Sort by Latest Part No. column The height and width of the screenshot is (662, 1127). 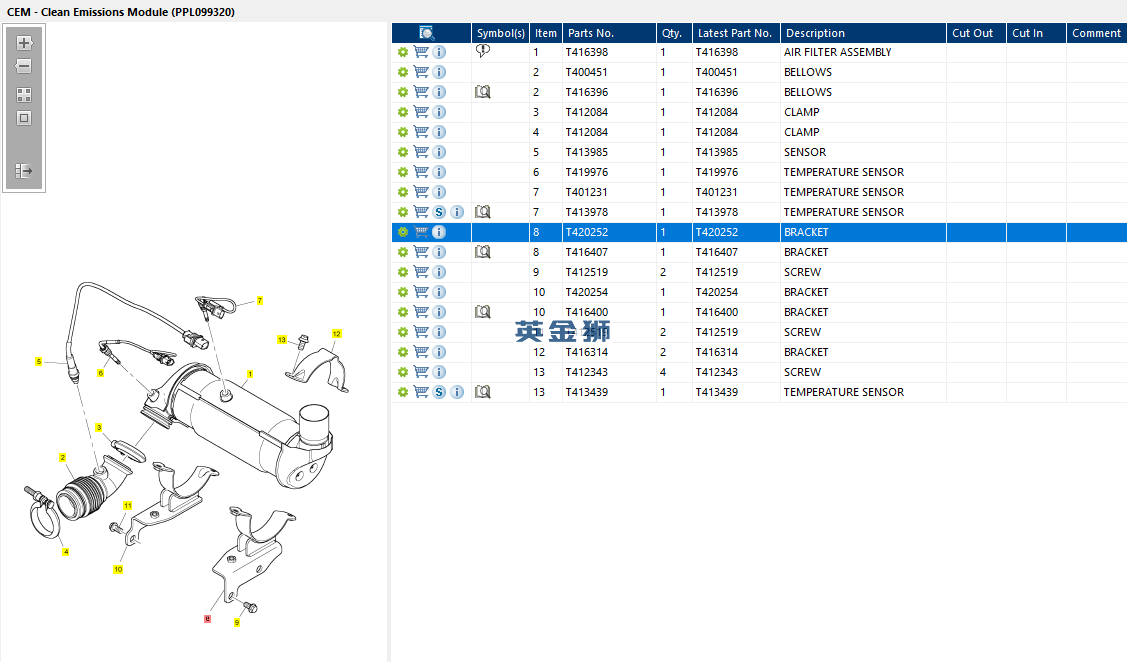pos(736,33)
